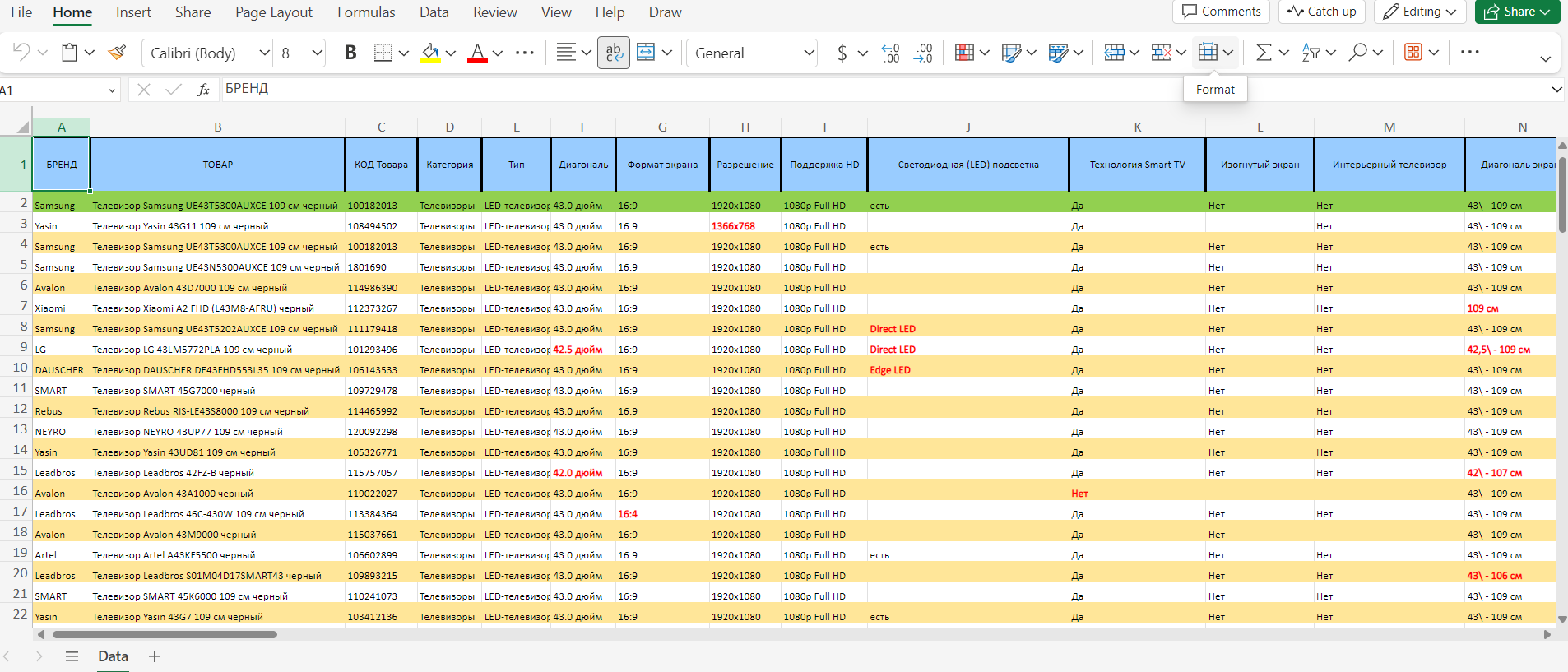Expand the font color dropdown arrow

[x=498, y=53]
